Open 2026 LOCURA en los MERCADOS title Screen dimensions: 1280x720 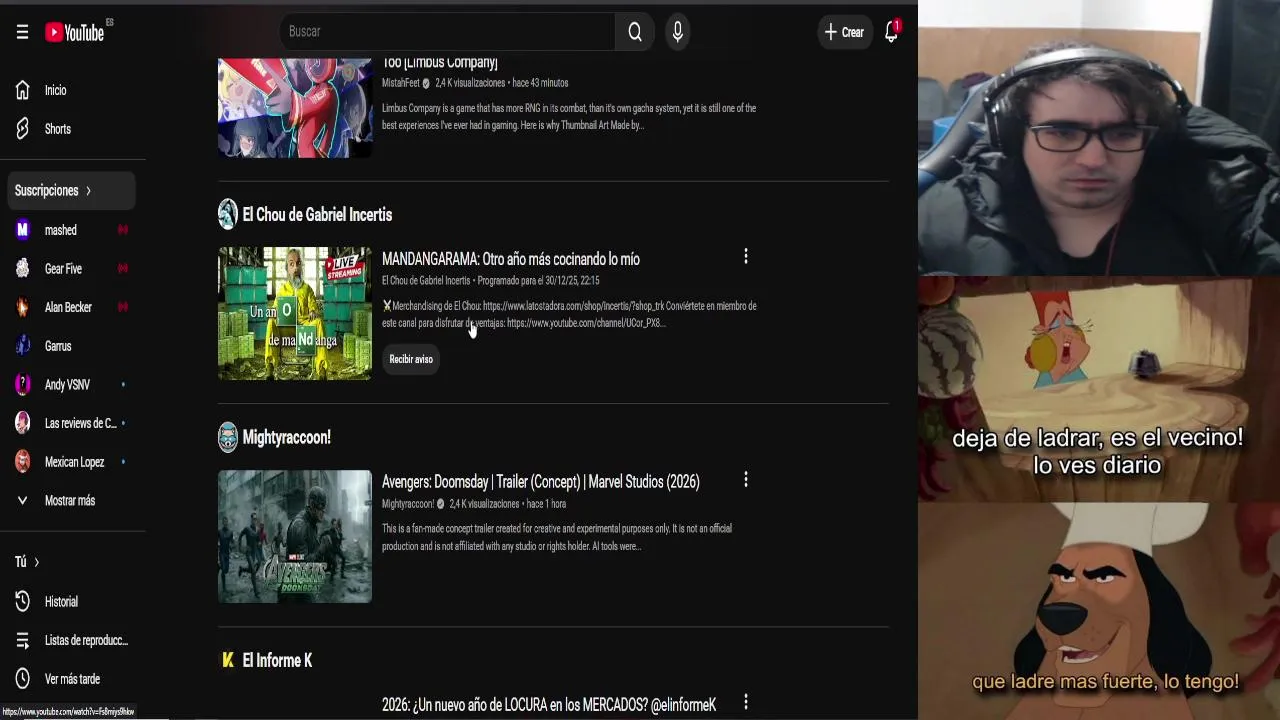[x=549, y=705]
